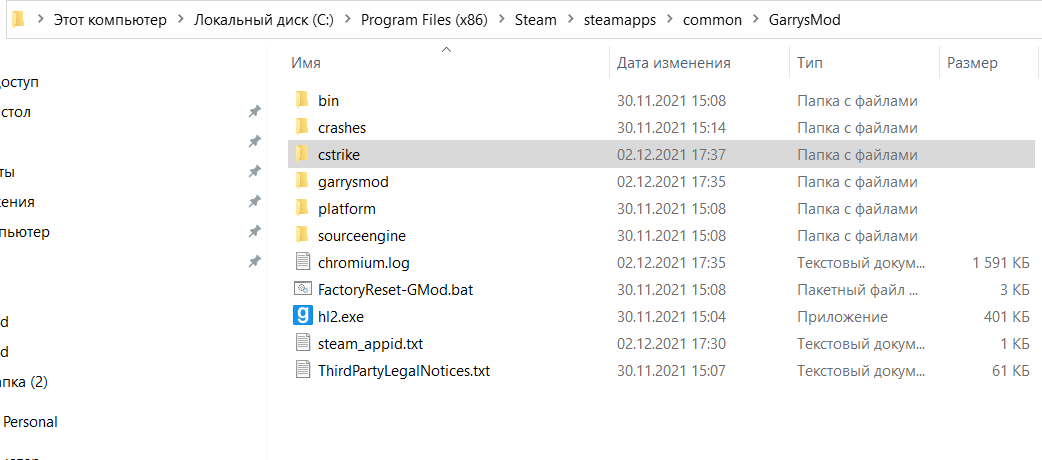
Task: Sort by the Дата изменения column header
Action: coord(673,63)
